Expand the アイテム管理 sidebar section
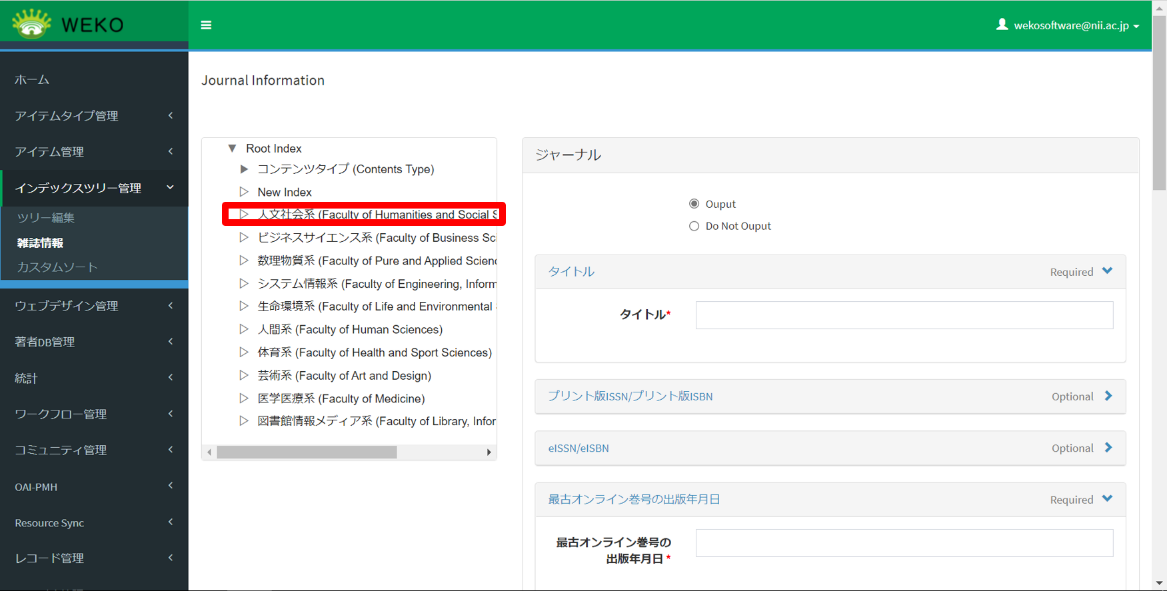This screenshot has width=1167, height=591. point(53,151)
